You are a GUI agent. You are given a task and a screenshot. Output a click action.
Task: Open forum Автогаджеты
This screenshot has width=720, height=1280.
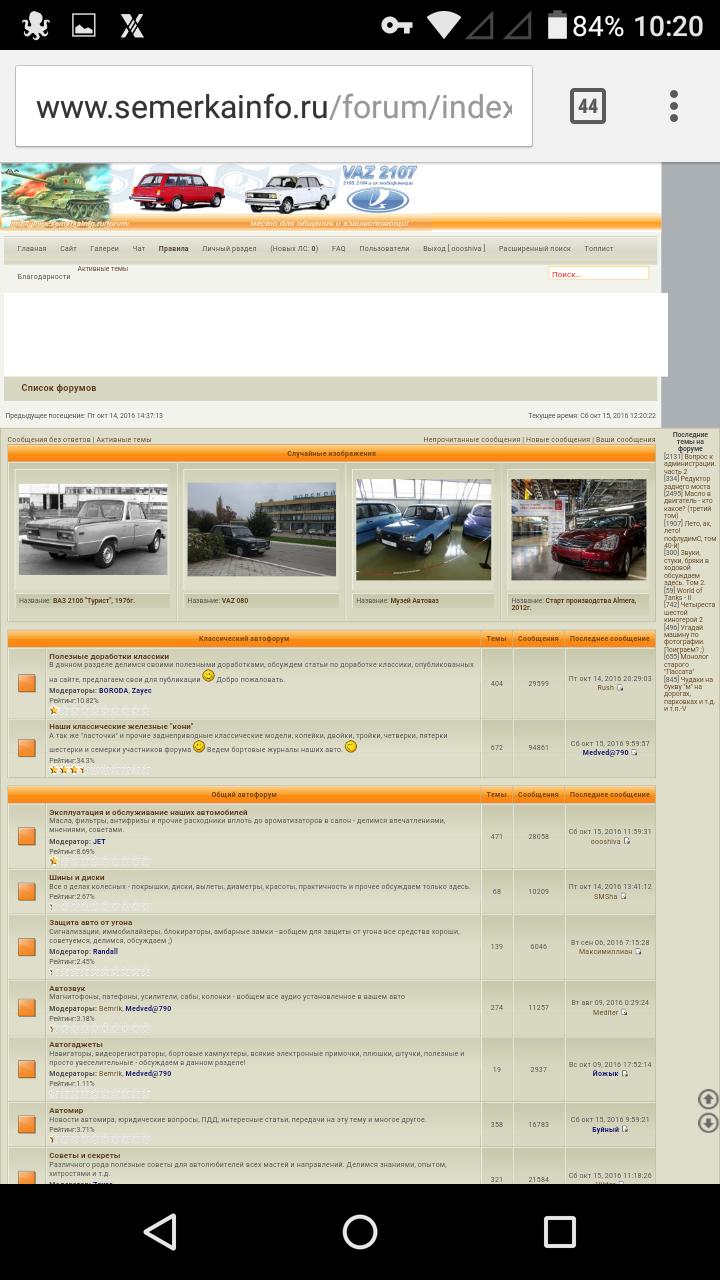coord(76,1044)
